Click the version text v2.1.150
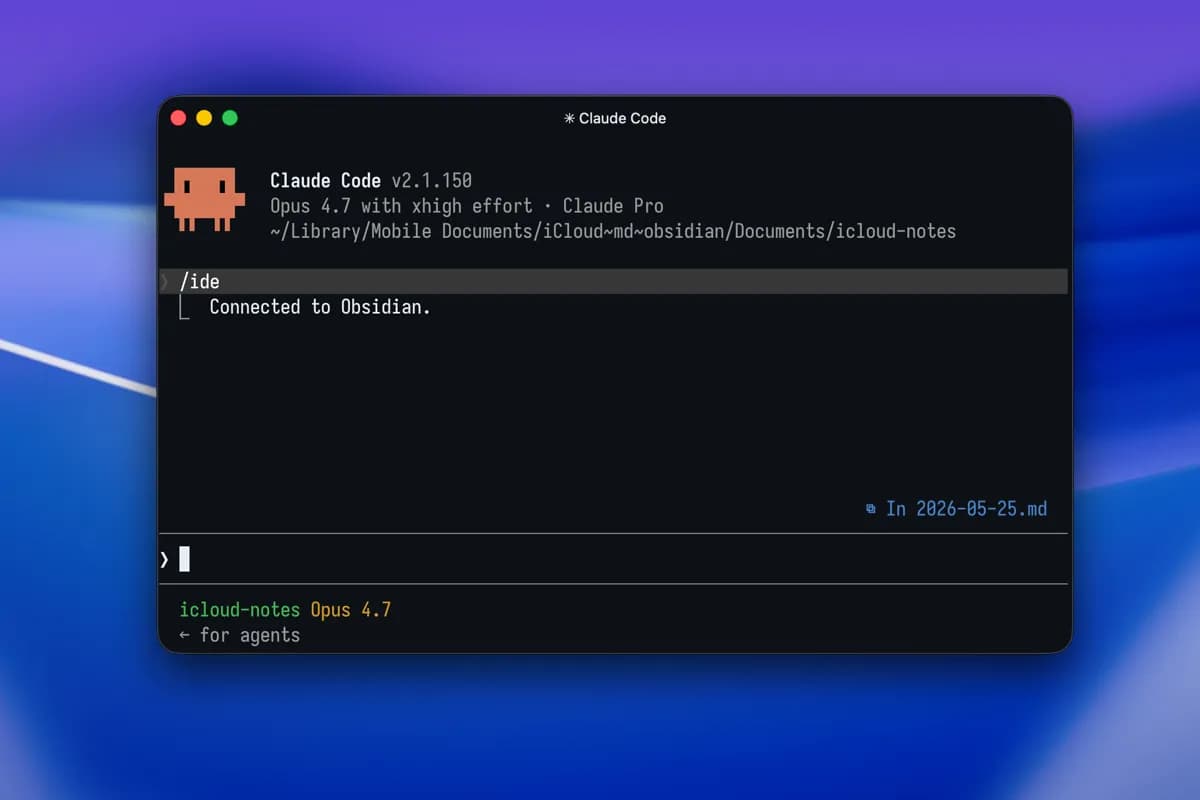Viewport: 1200px width, 800px height. [x=431, y=181]
